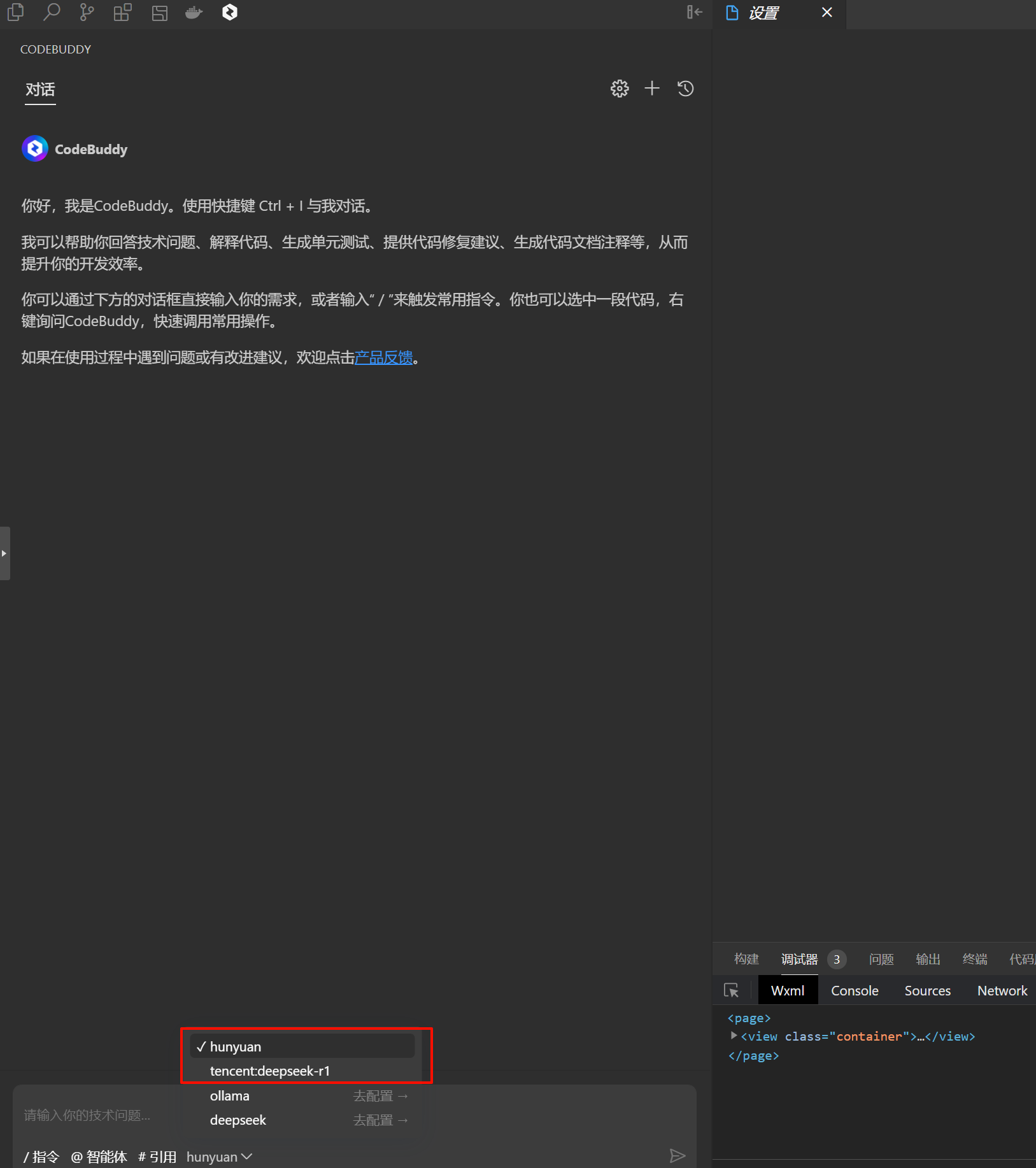This screenshot has height=1168, width=1036.
Task: Click the CodeBuddy avatar logo
Action: coord(35,149)
